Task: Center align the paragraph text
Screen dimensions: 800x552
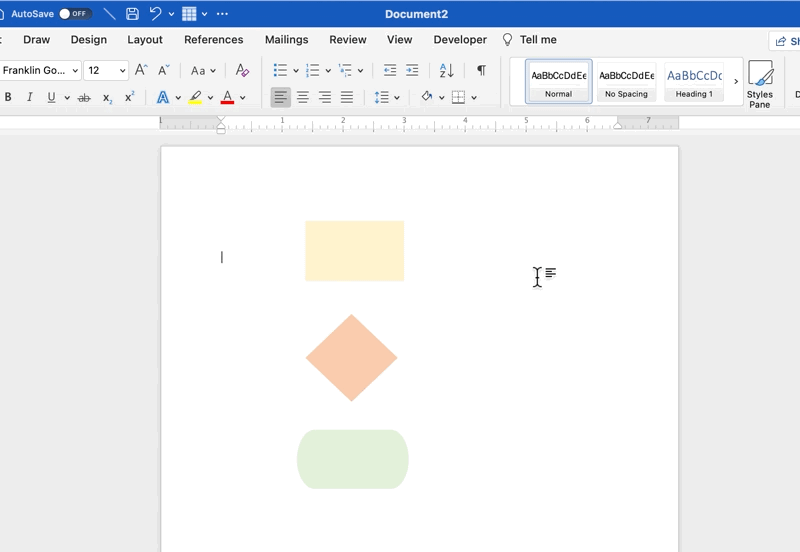Action: click(302, 97)
